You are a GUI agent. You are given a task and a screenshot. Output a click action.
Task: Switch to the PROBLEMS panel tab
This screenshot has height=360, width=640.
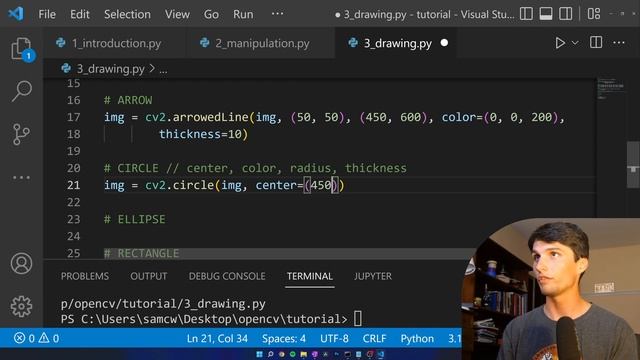click(x=84, y=276)
